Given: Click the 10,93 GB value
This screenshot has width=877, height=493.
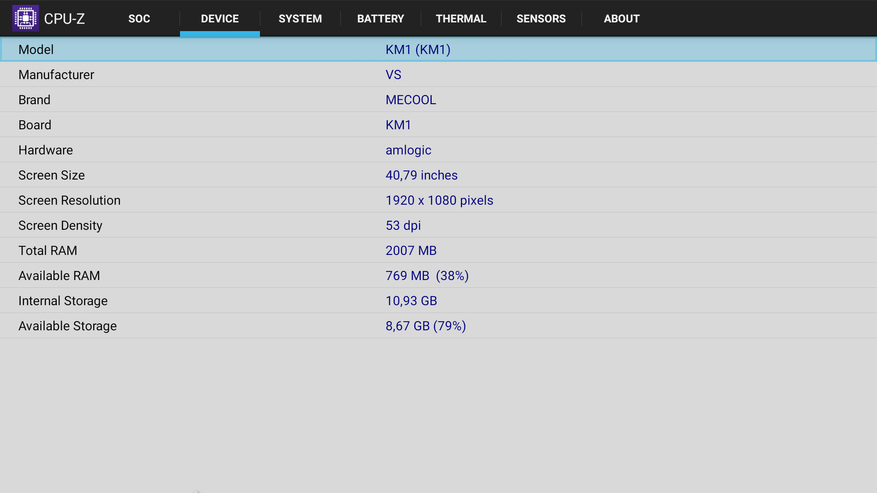Looking at the screenshot, I should click(411, 301).
